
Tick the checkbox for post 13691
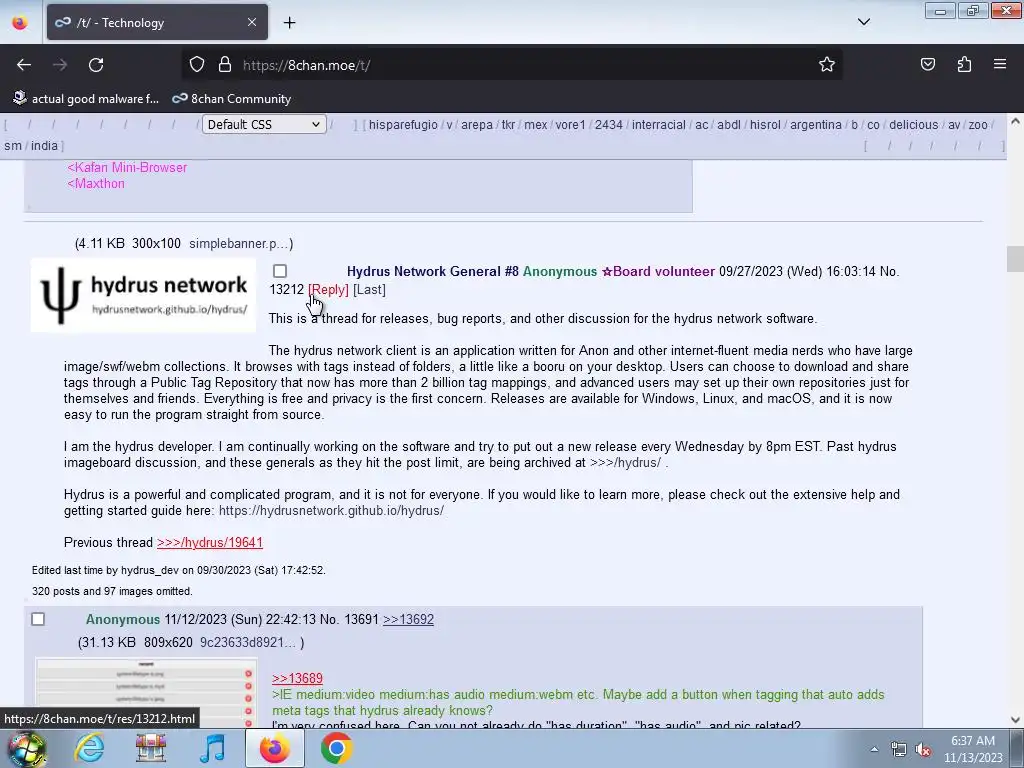pyautogui.click(x=38, y=619)
